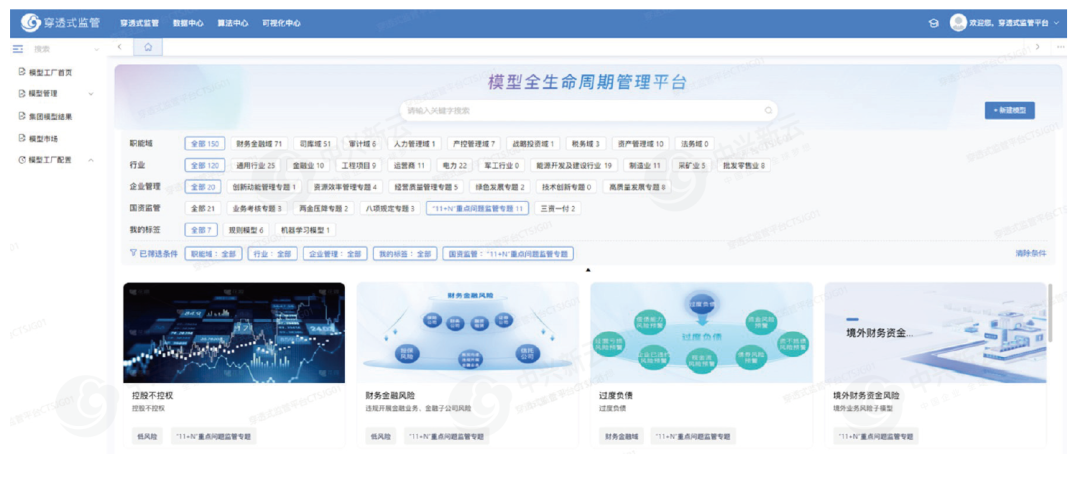Click the 模型工厂首页 document icon
This screenshot has height=490, width=1080.
pyautogui.click(x=21, y=72)
